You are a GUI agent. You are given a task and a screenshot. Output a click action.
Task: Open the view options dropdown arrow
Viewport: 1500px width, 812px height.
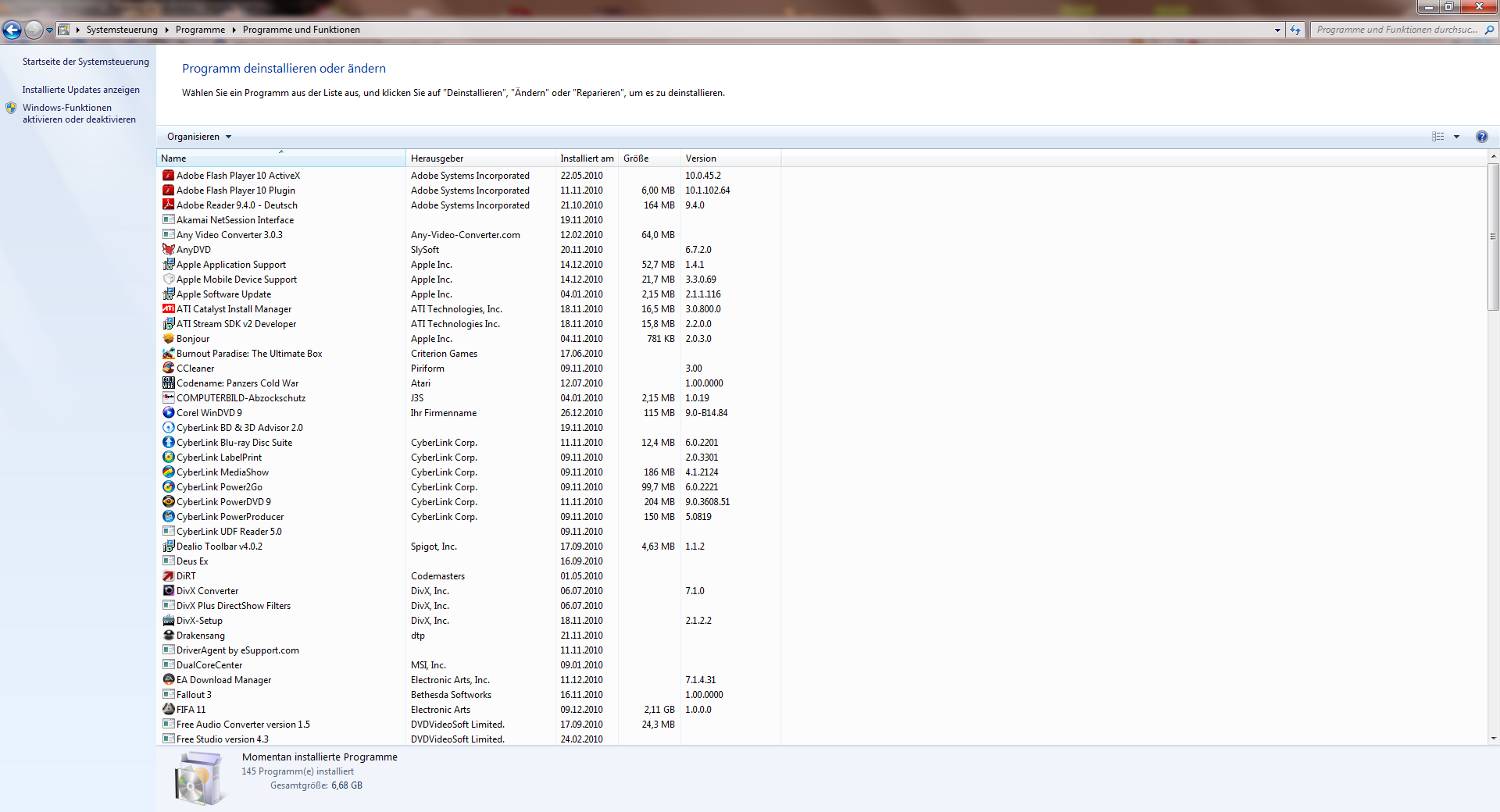1456,137
